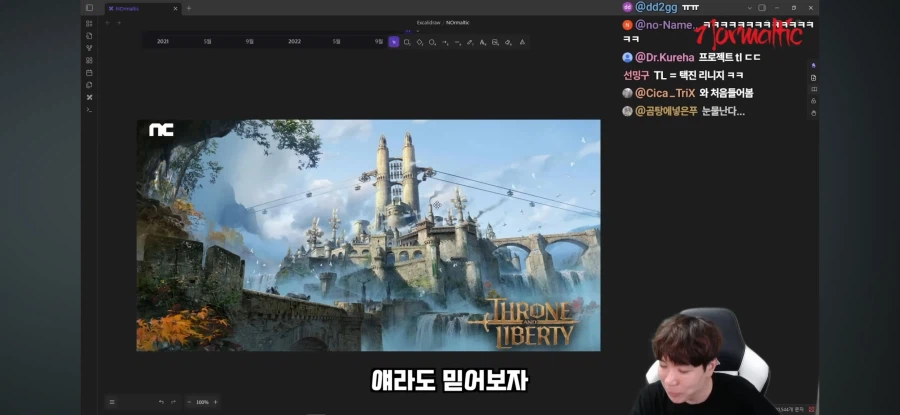Toggle the lock icon in the right panel
Screen dimensions: 900x415
[x=813, y=101]
